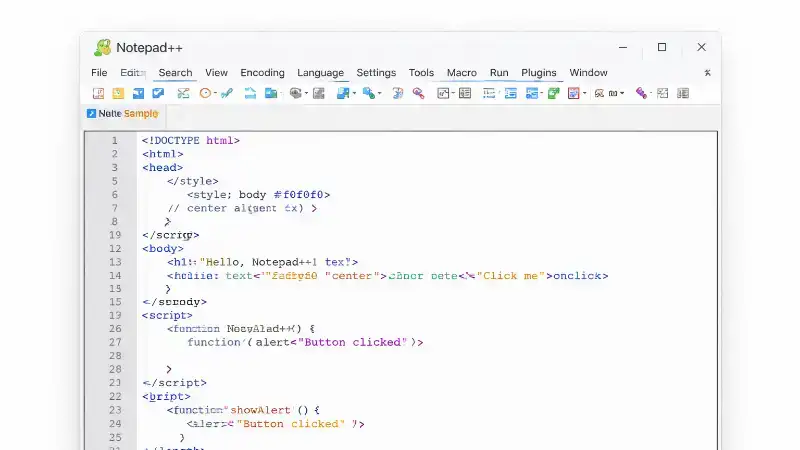Screen dimensions: 800x450
Task: Open the File menu
Action: (x=99, y=73)
